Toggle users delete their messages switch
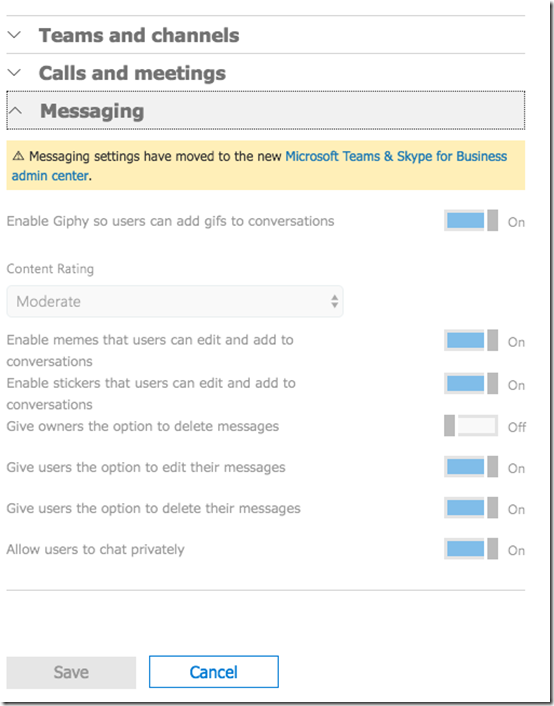This screenshot has width=554, height=706. click(471, 508)
